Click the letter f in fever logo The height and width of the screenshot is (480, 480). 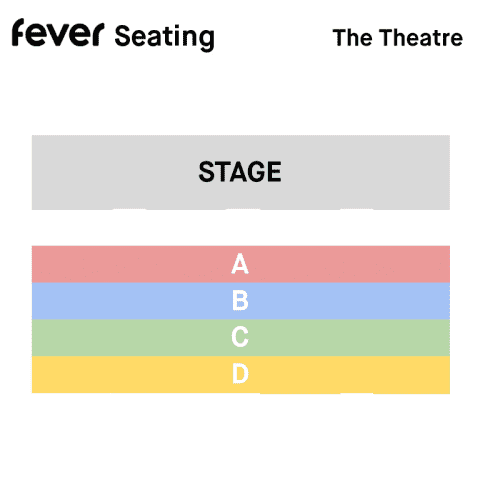[19, 32]
